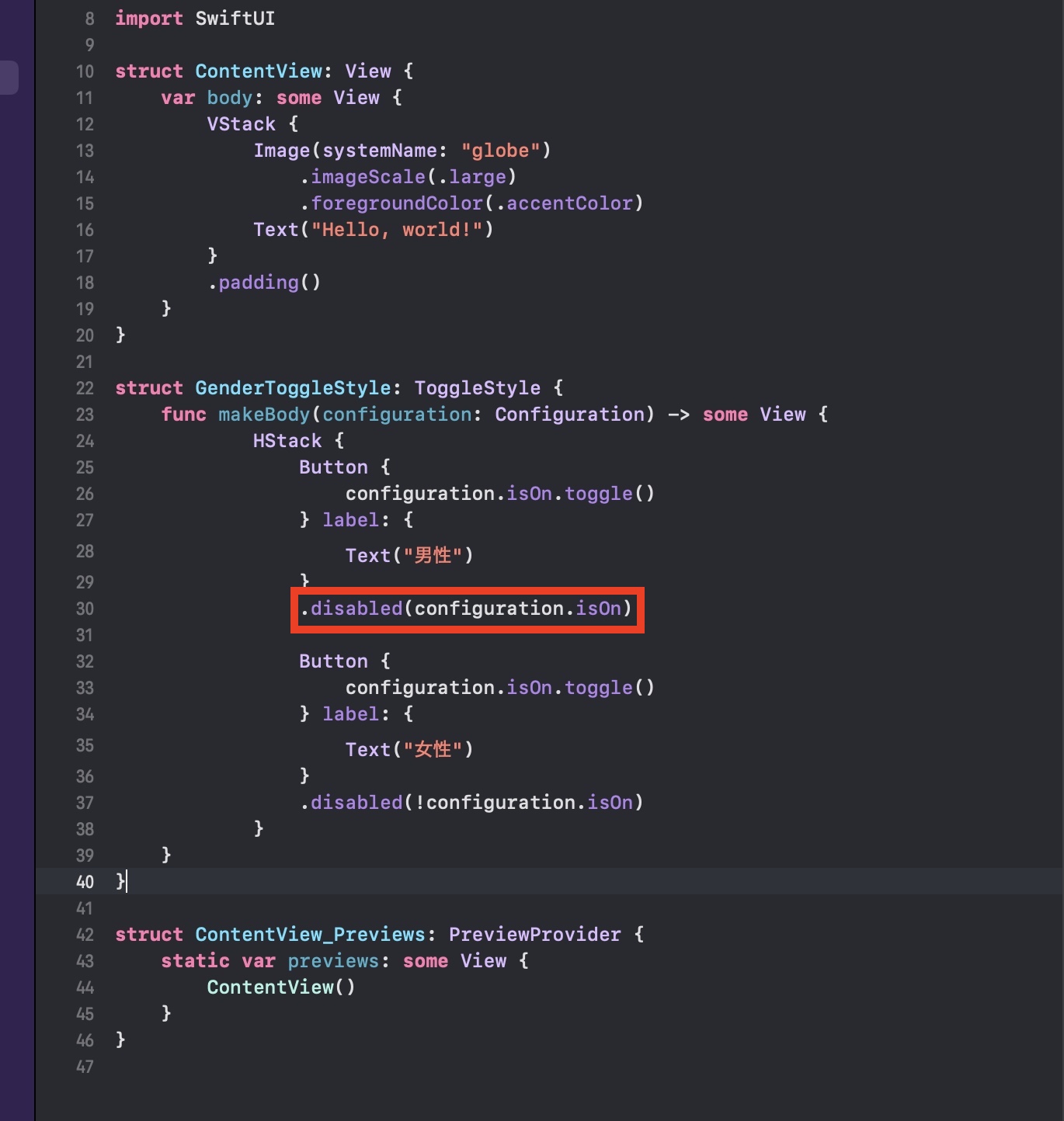Click "SwiftUI" in the import statement
This screenshot has width=1064, height=1121.
[235, 19]
